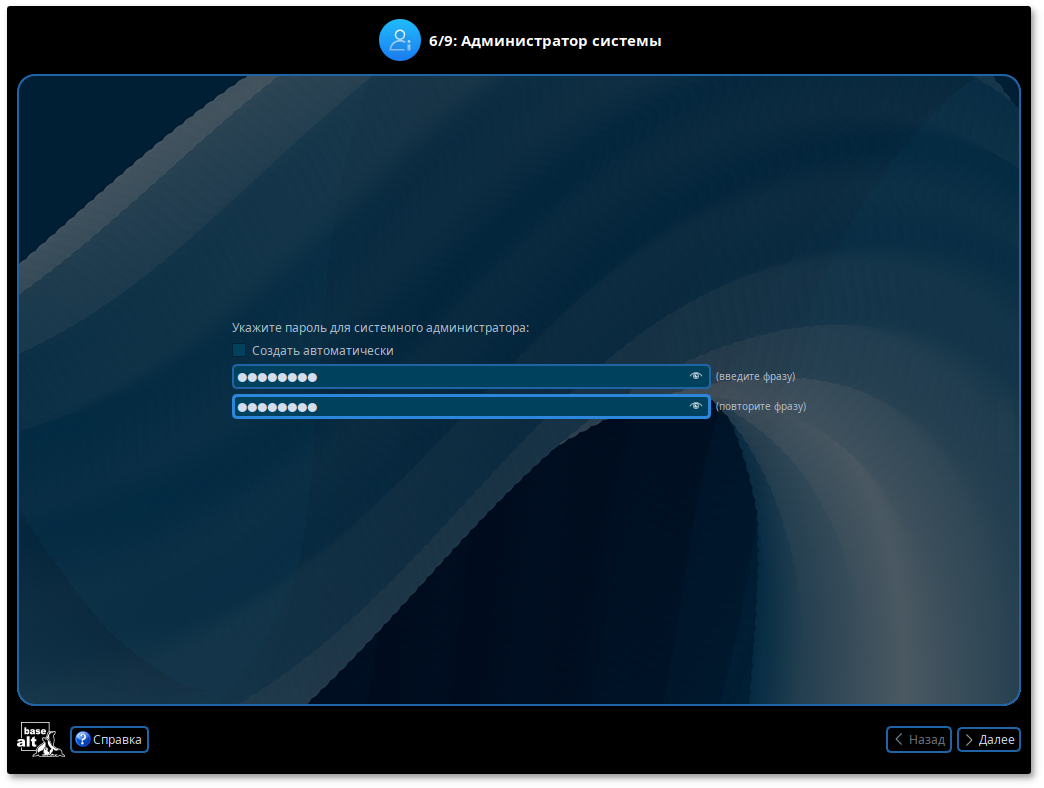Enable the 'Создать автоматически' checkbox
Viewport: 1044px width, 788px height.
(239, 350)
